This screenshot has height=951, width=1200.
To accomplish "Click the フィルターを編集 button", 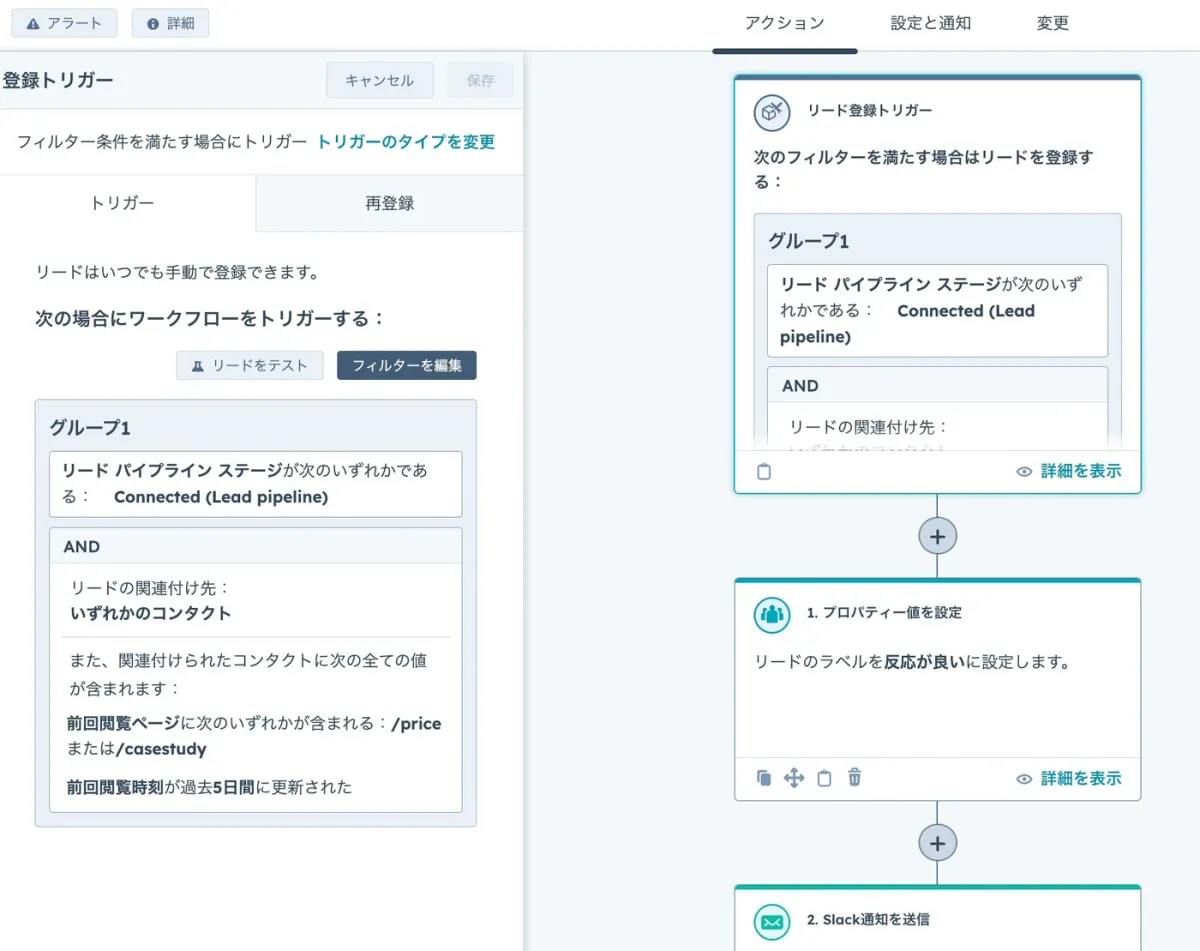I will [x=406, y=365].
